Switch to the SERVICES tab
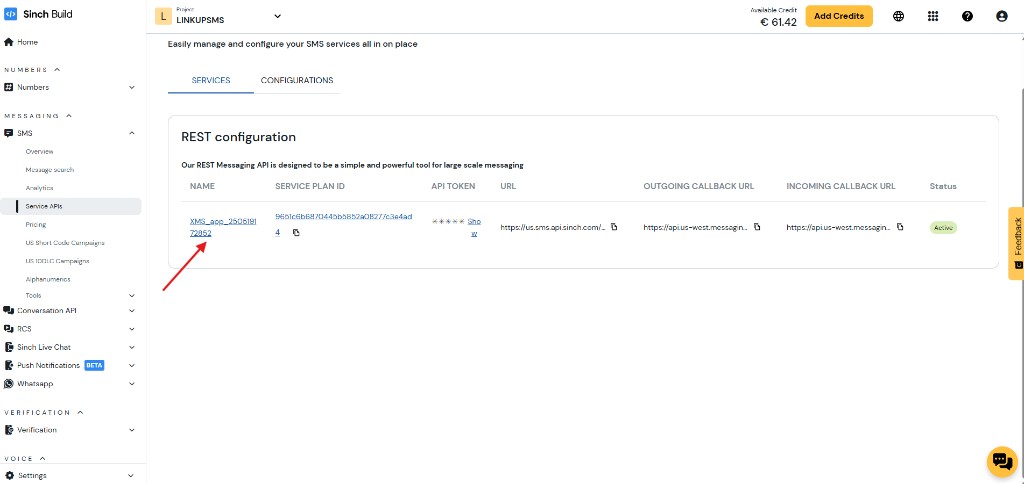The image size is (1024, 484). tap(211, 80)
